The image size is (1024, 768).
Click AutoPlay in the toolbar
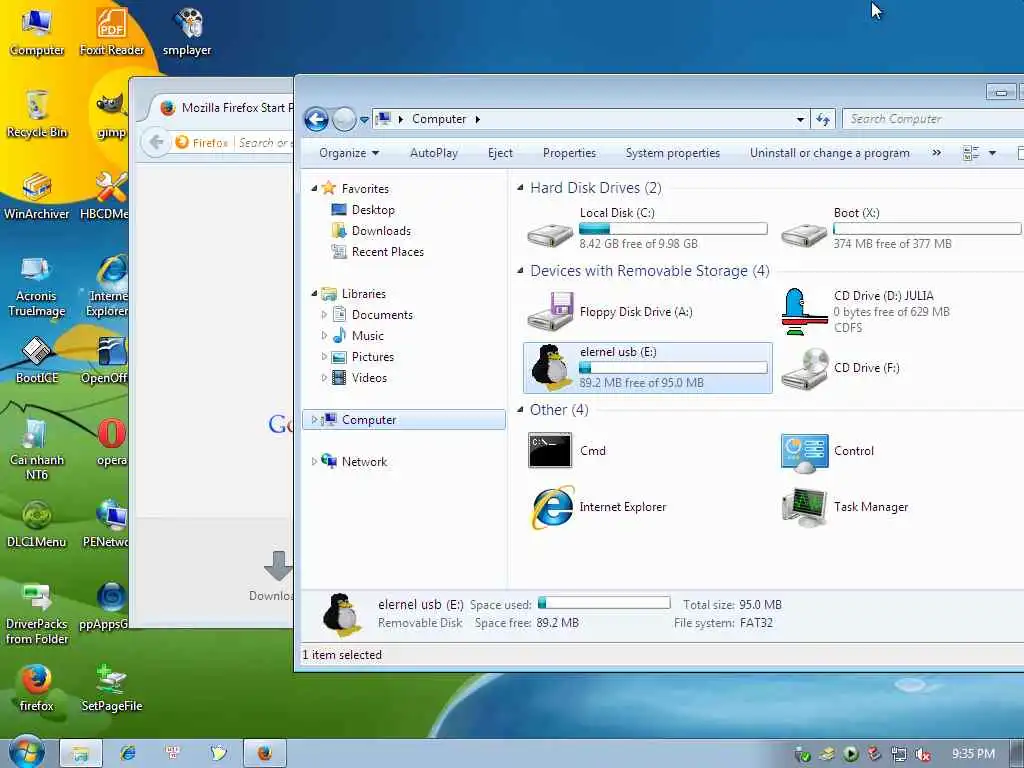434,153
